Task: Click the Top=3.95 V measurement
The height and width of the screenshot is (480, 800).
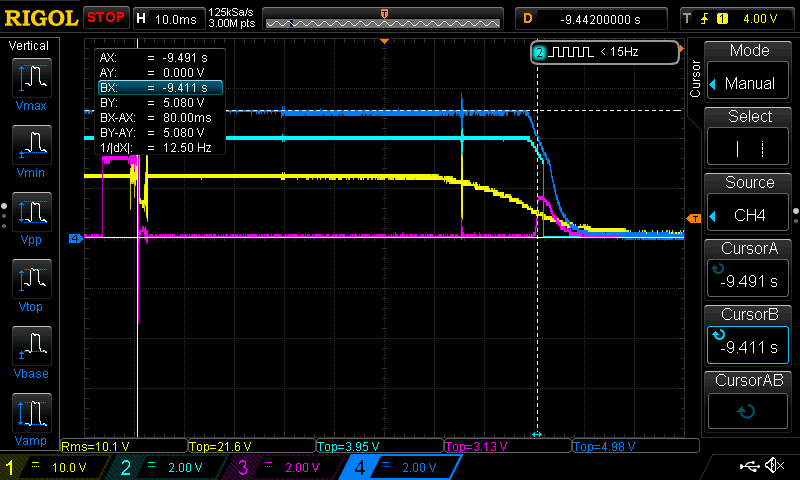Action: tap(348, 447)
